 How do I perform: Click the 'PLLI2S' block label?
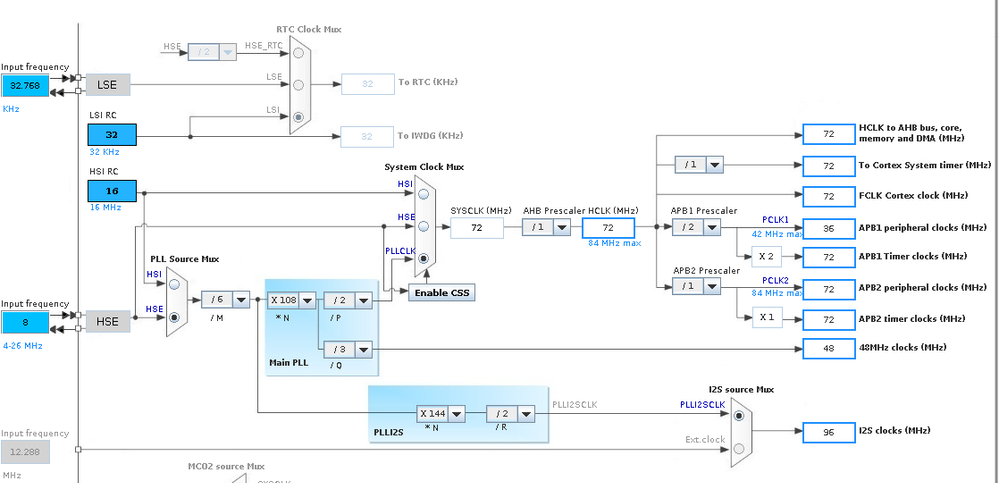[x=389, y=432]
